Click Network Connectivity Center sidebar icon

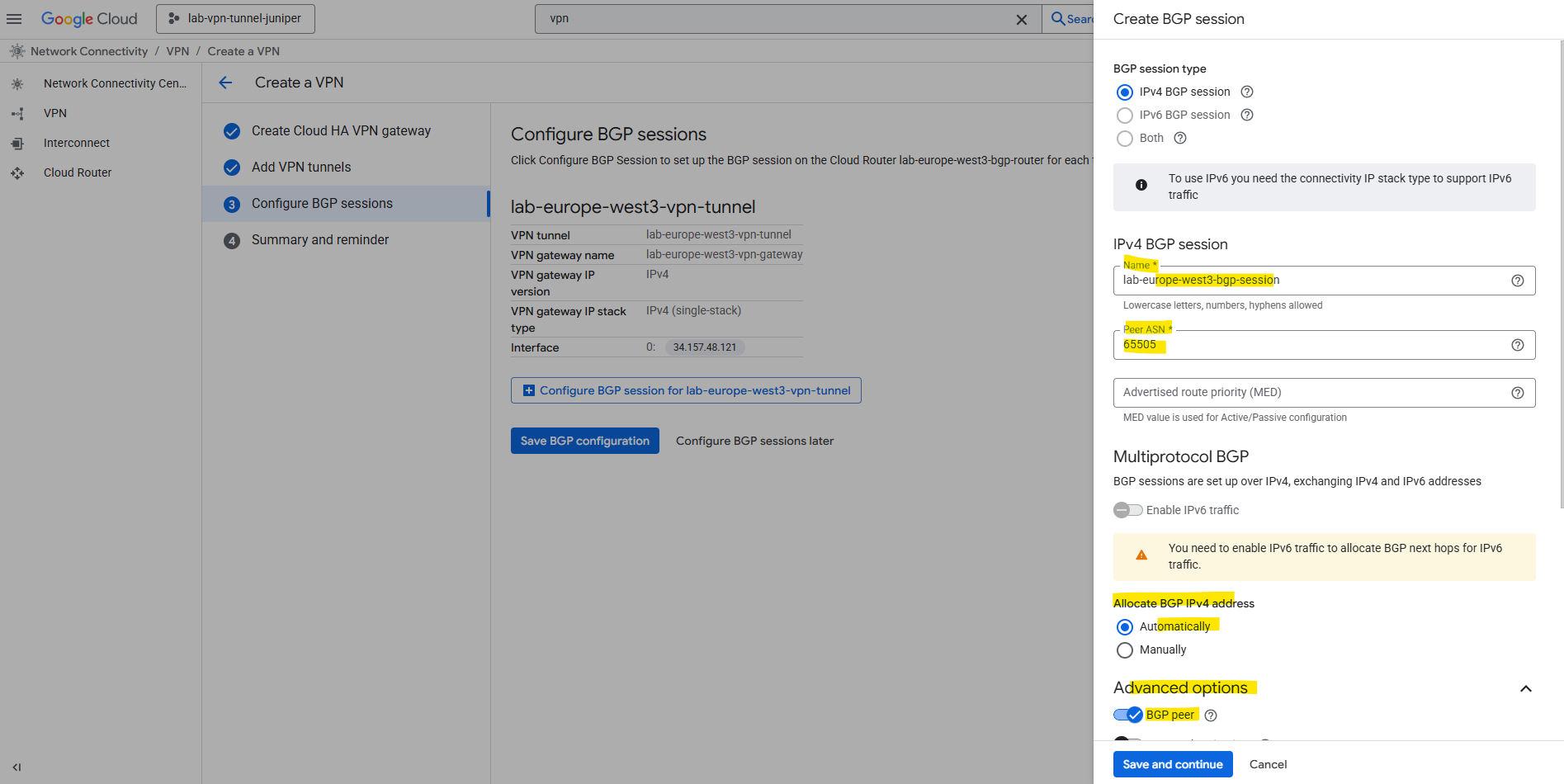[17, 83]
